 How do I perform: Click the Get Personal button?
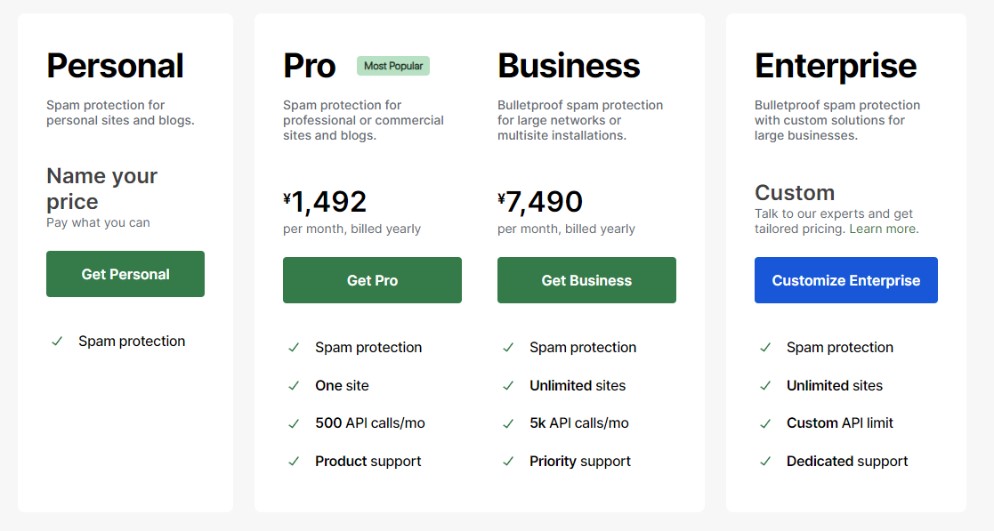[125, 274]
